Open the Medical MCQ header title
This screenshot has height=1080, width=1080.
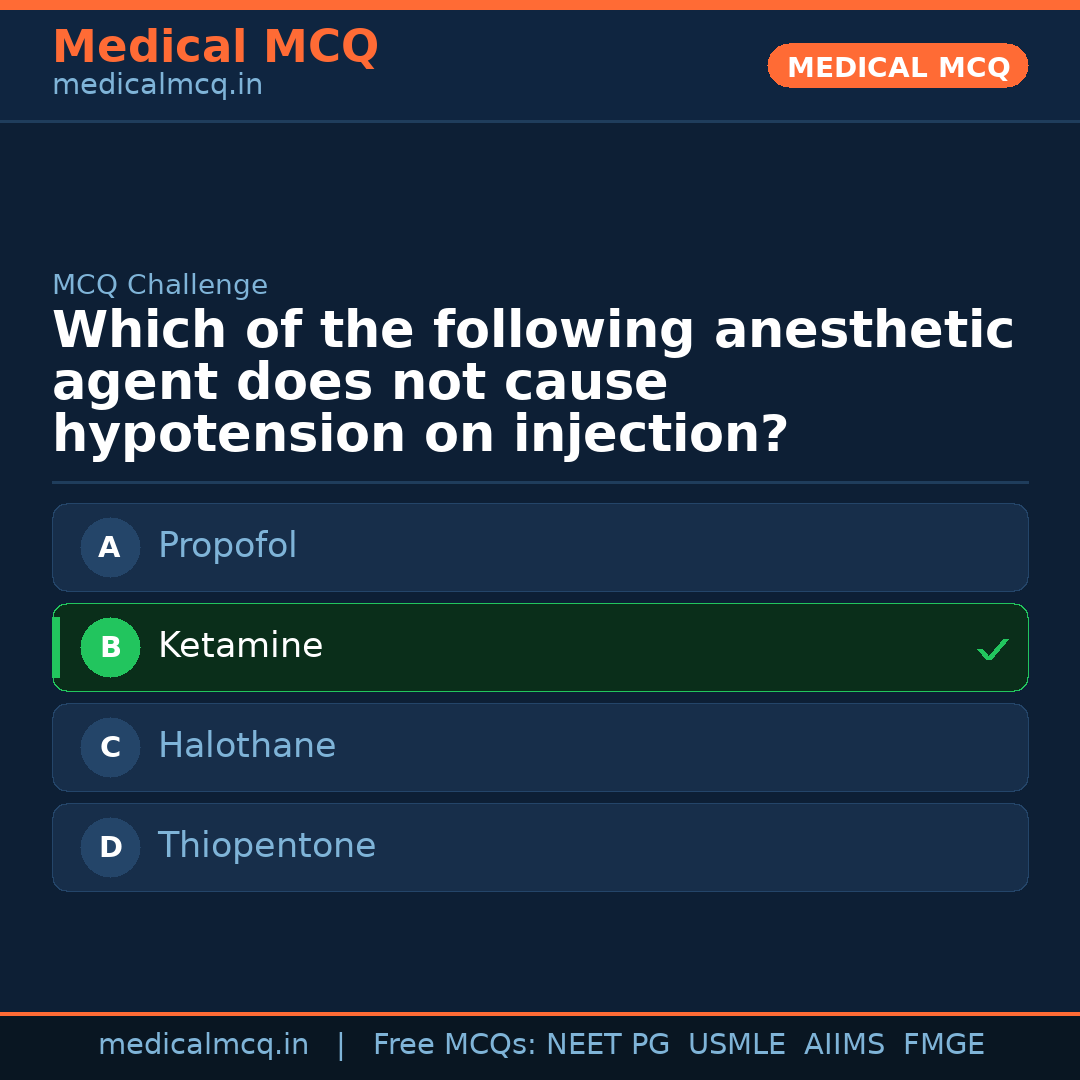(x=215, y=47)
